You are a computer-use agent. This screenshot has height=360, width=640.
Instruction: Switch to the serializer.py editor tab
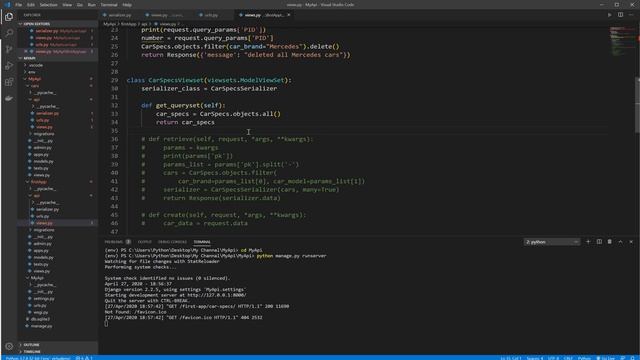(x=119, y=15)
